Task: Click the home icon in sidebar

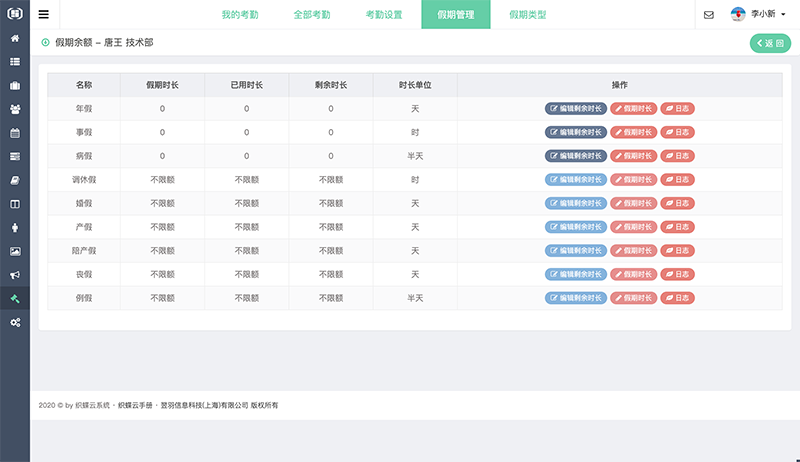Action: click(x=15, y=38)
